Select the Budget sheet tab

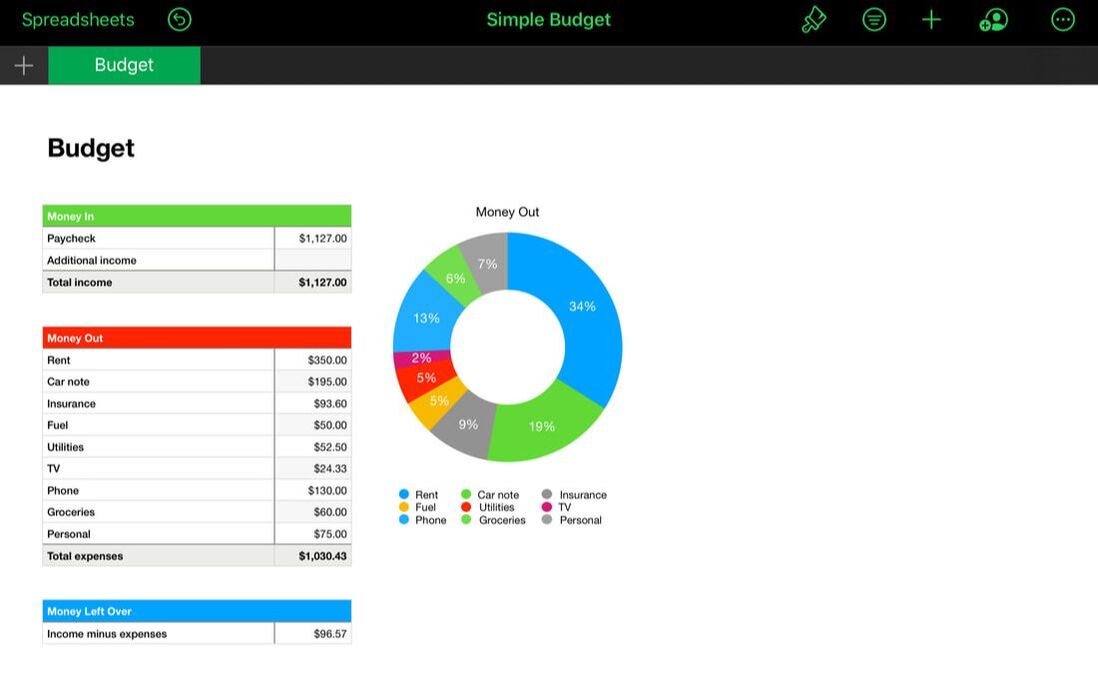[x=124, y=65]
